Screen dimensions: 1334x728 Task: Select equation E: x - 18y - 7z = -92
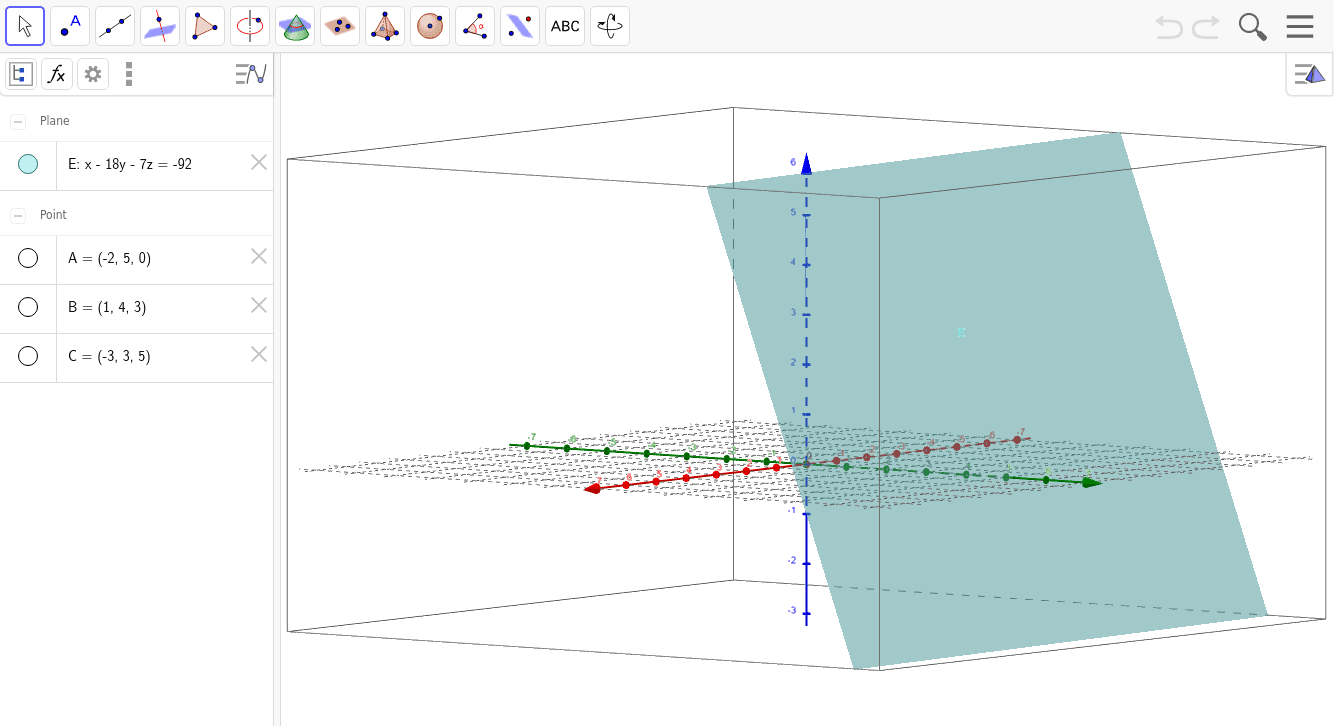pyautogui.click(x=130, y=164)
